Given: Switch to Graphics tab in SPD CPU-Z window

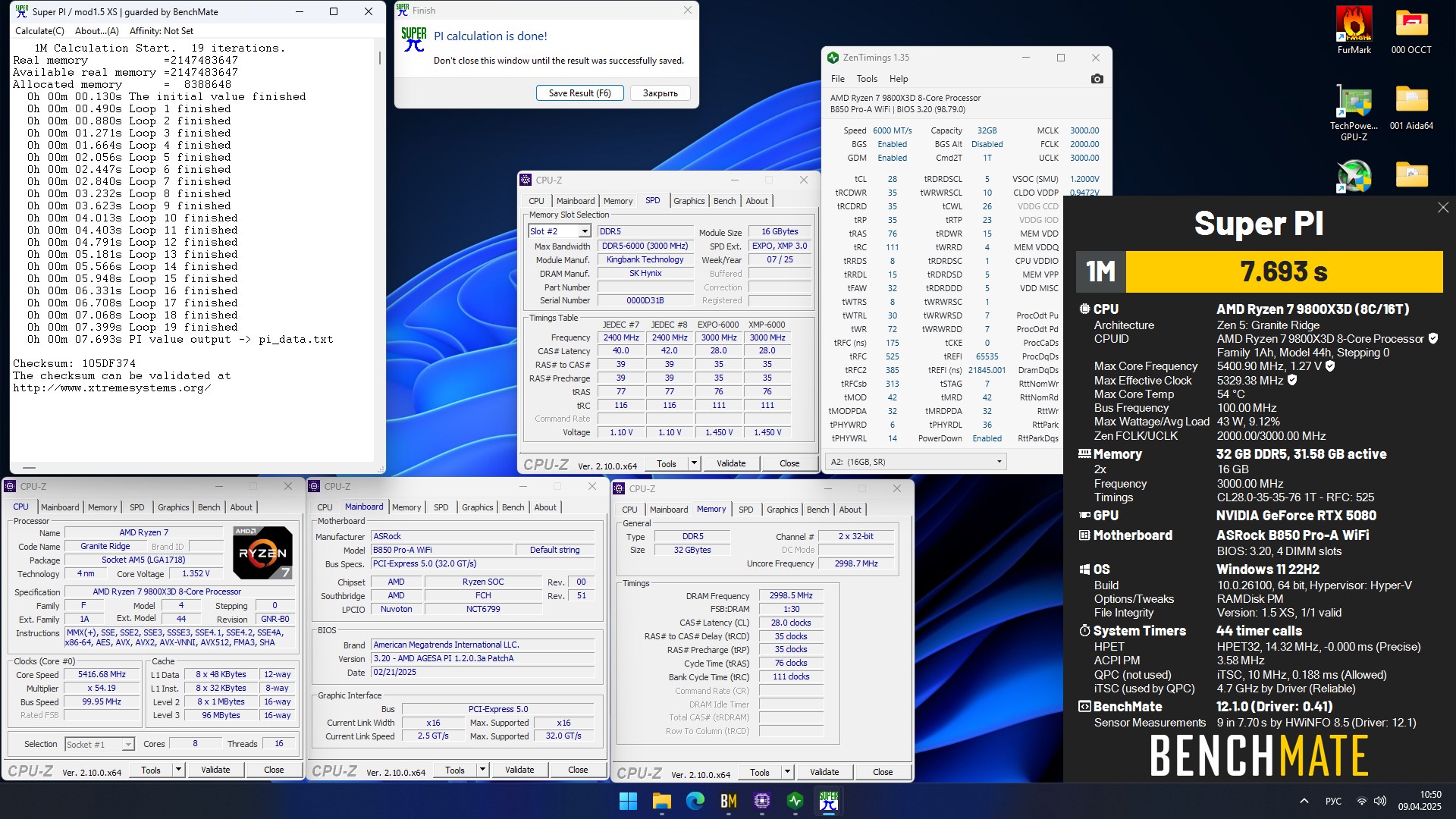Looking at the screenshot, I should click(x=689, y=201).
